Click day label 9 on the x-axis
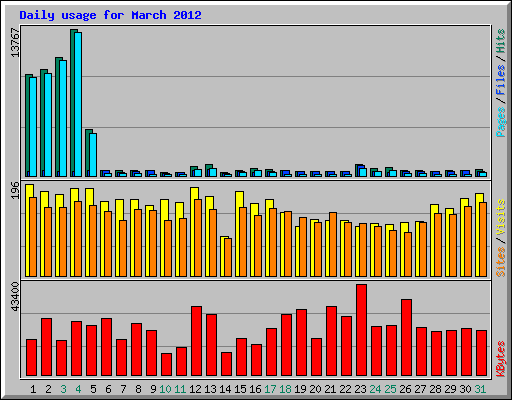Screen dimensions: 512x400 click(x=153, y=389)
